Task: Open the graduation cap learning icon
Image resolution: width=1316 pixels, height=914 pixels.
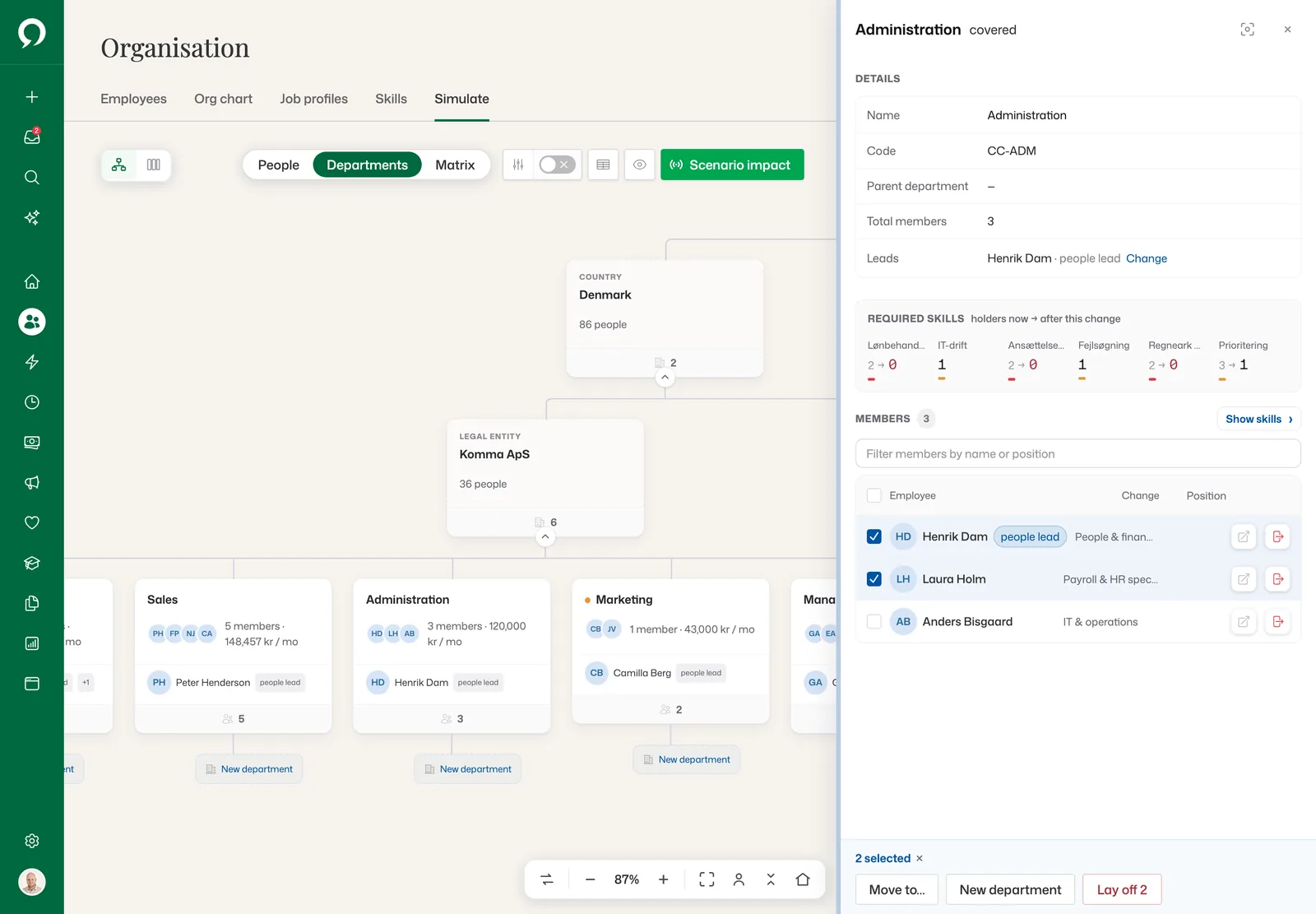Action: pyautogui.click(x=32, y=563)
